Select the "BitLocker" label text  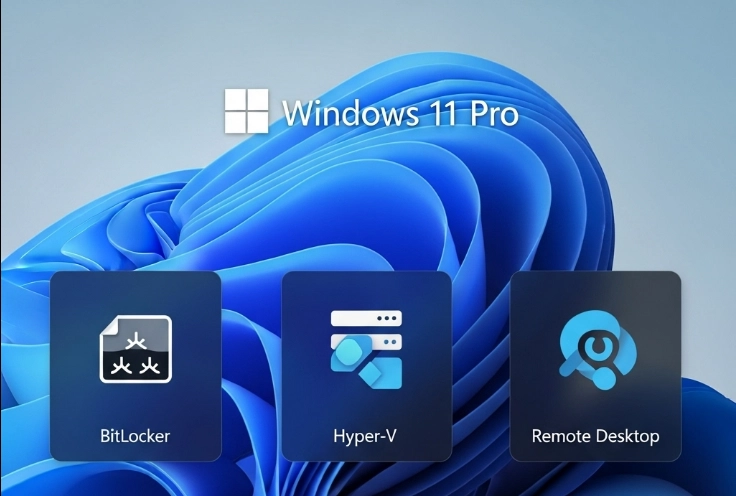(x=135, y=436)
